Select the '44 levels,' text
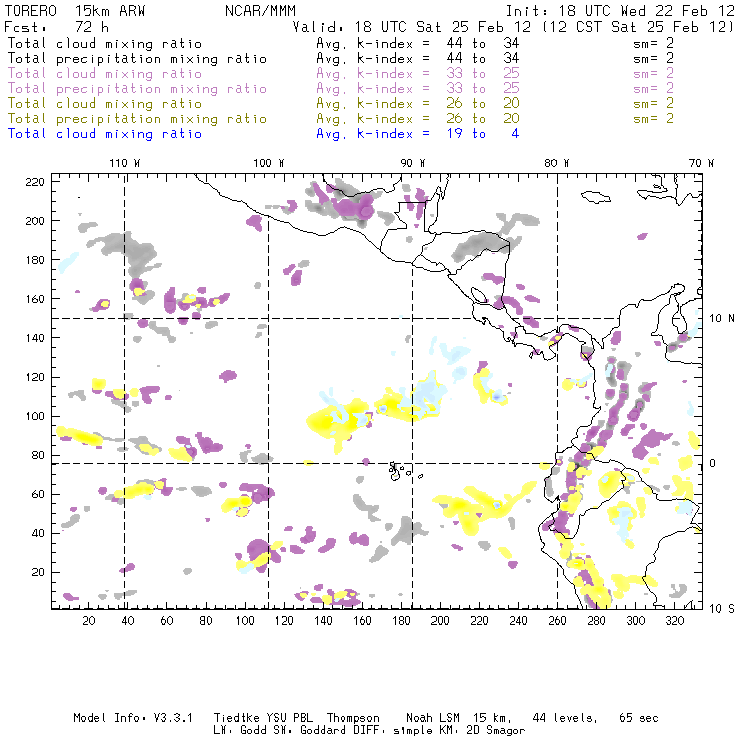The width and height of the screenshot is (740, 740). (x=565, y=718)
